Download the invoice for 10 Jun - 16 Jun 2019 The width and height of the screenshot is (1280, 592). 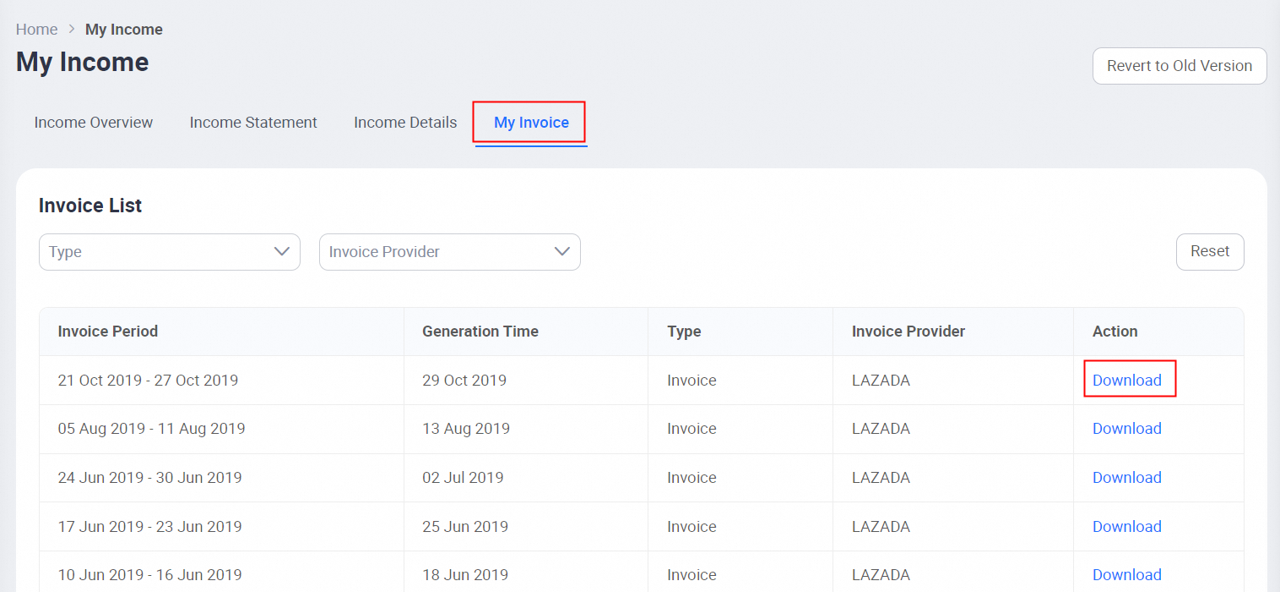click(1127, 574)
